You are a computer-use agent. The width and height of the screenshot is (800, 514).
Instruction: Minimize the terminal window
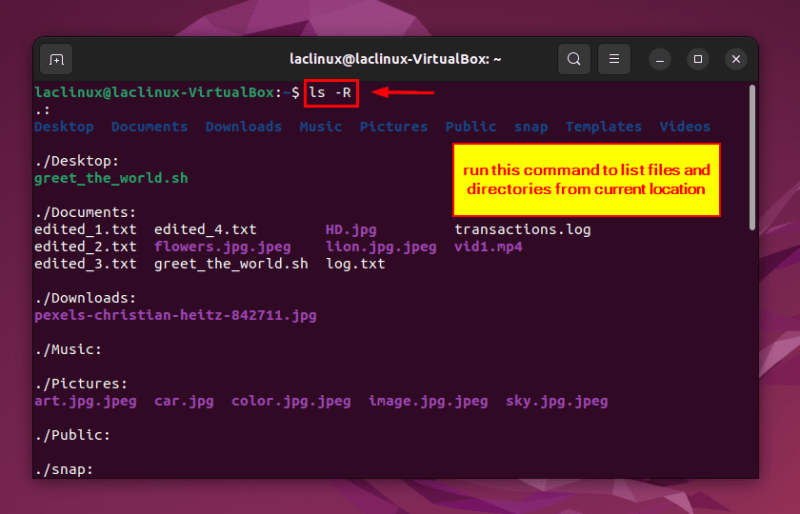[660, 59]
